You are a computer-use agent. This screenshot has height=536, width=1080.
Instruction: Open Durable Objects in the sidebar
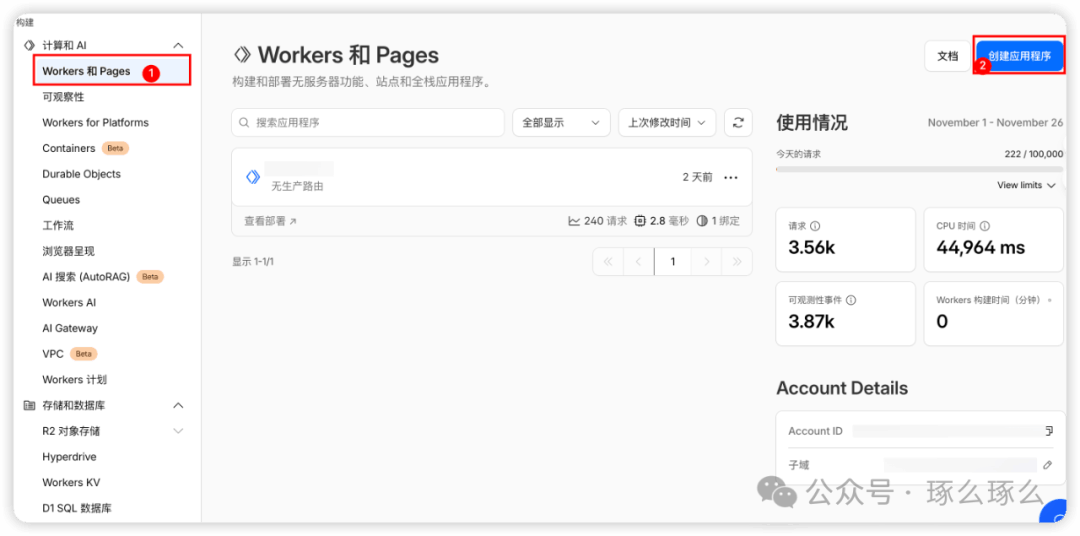click(81, 174)
